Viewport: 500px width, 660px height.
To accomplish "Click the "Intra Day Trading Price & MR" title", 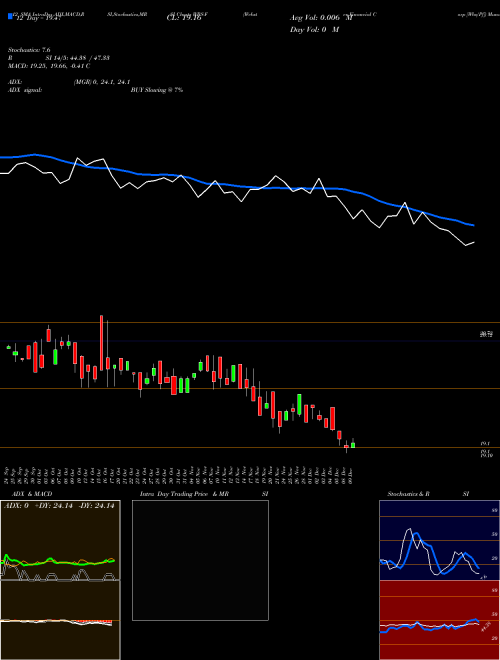I will (x=184, y=494).
